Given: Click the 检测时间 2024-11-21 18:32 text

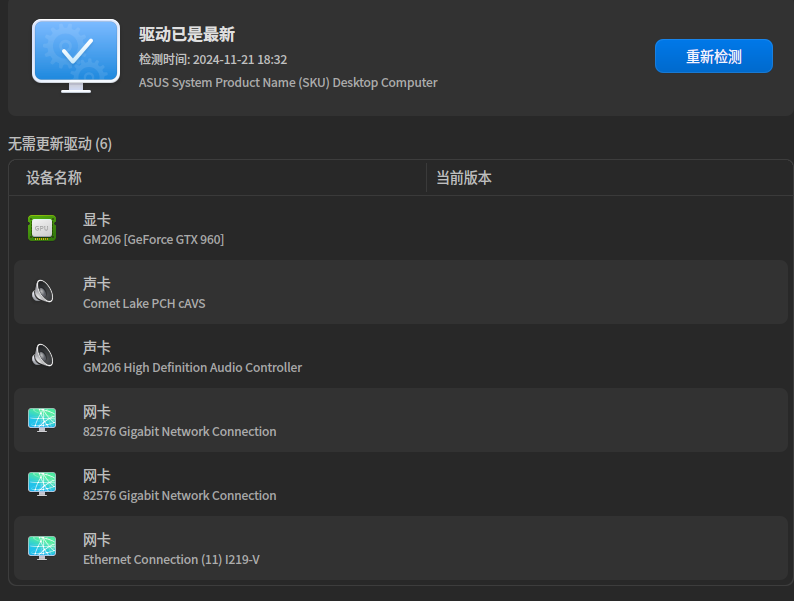Looking at the screenshot, I should (x=213, y=60).
